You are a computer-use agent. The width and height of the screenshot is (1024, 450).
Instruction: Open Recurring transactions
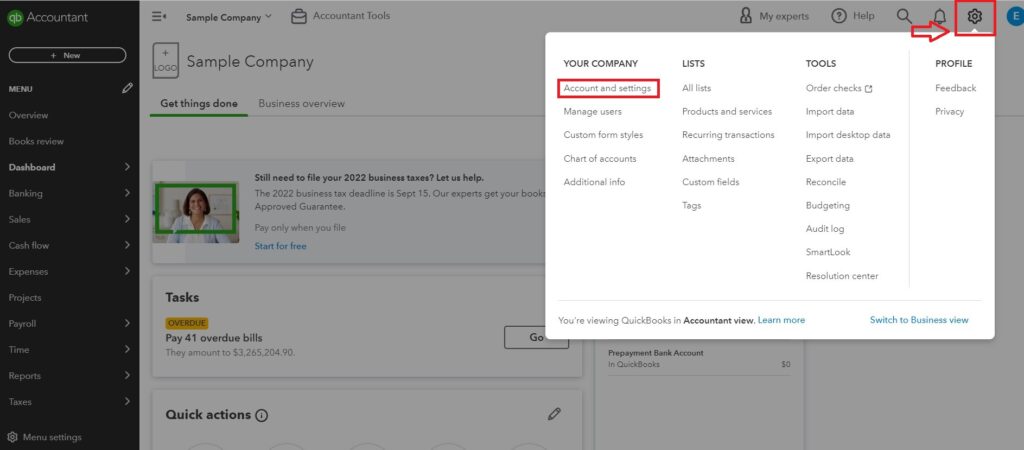[x=728, y=135]
